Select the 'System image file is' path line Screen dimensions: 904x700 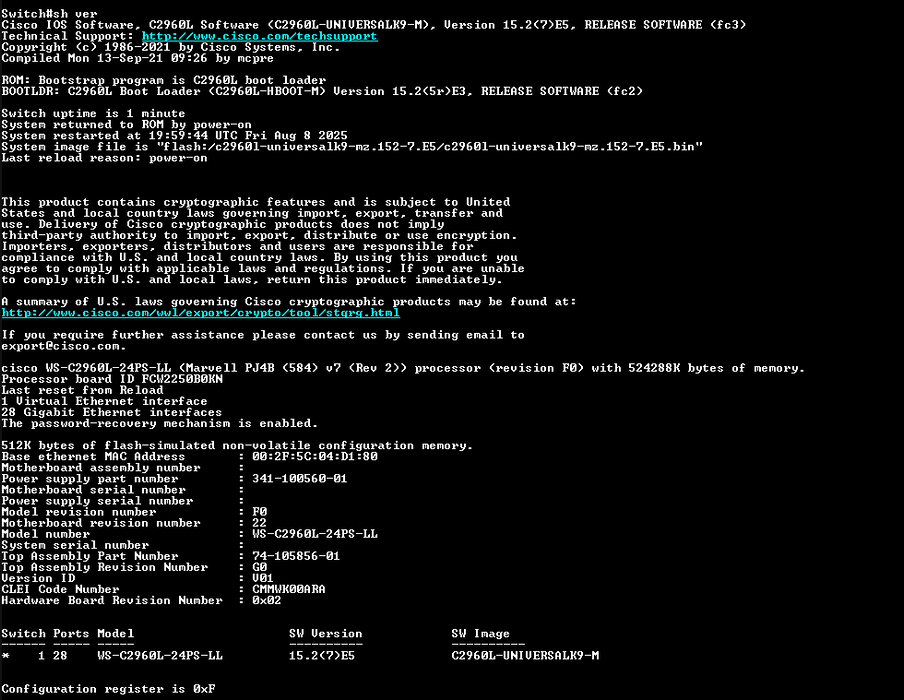(x=352, y=146)
